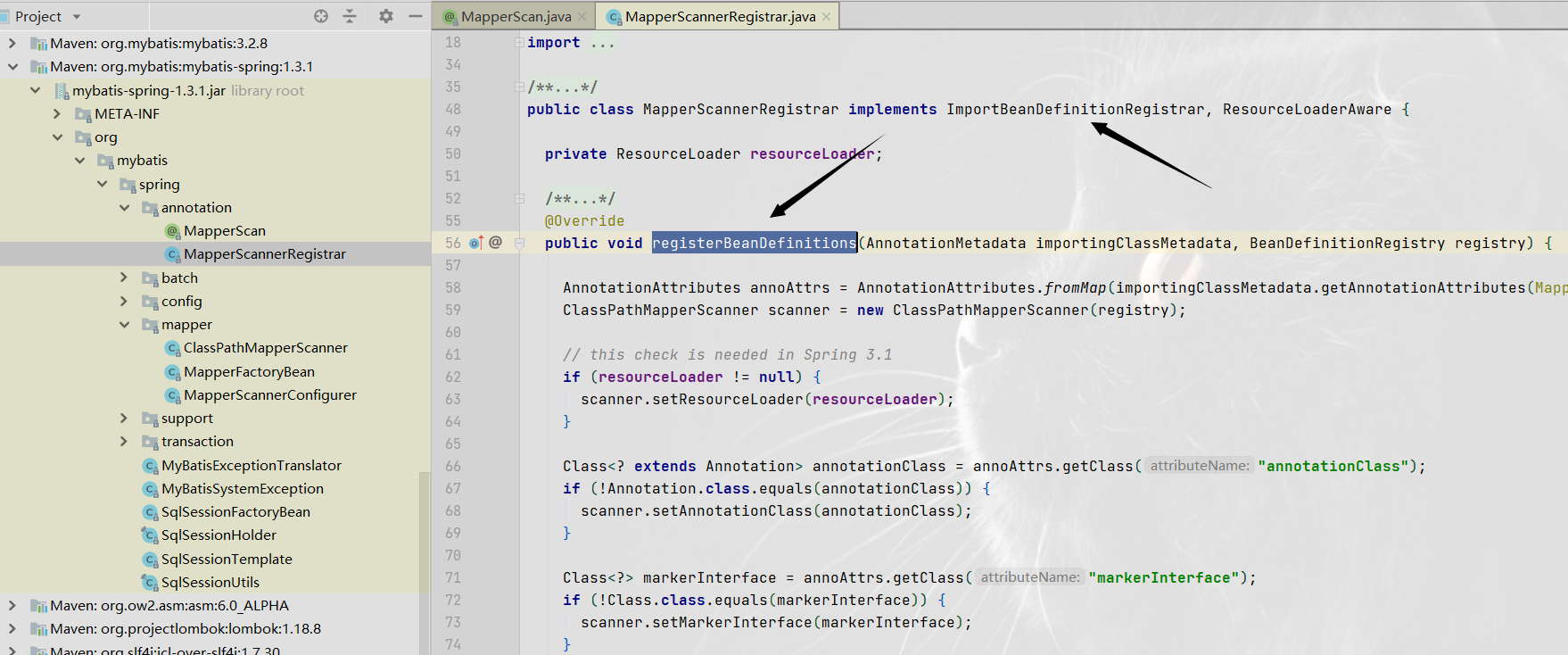The width and height of the screenshot is (1568, 655).
Task: Open MyBatisSystemException class icon
Action: 151,489
